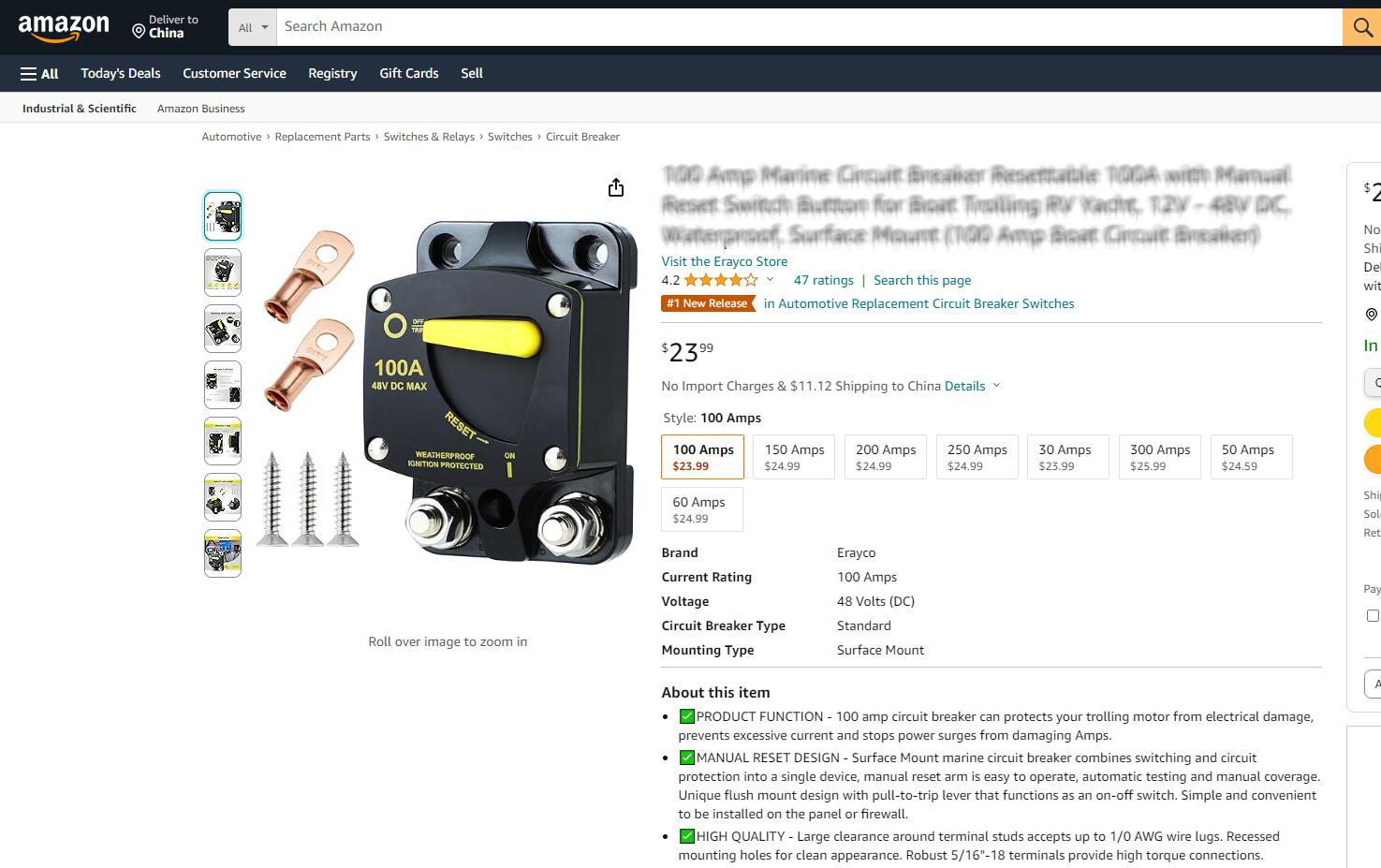
Task: Click the share icon above product image
Action: (x=616, y=188)
